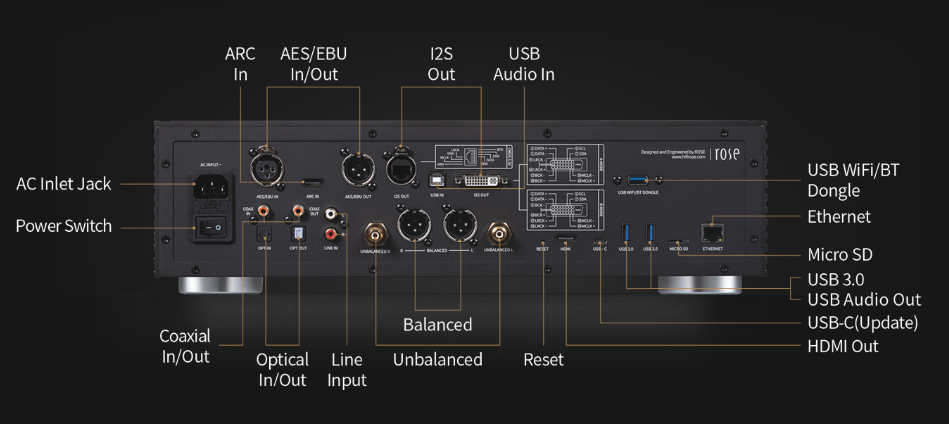Click the USB-C port on the panel
The image size is (949, 424).
coord(599,240)
